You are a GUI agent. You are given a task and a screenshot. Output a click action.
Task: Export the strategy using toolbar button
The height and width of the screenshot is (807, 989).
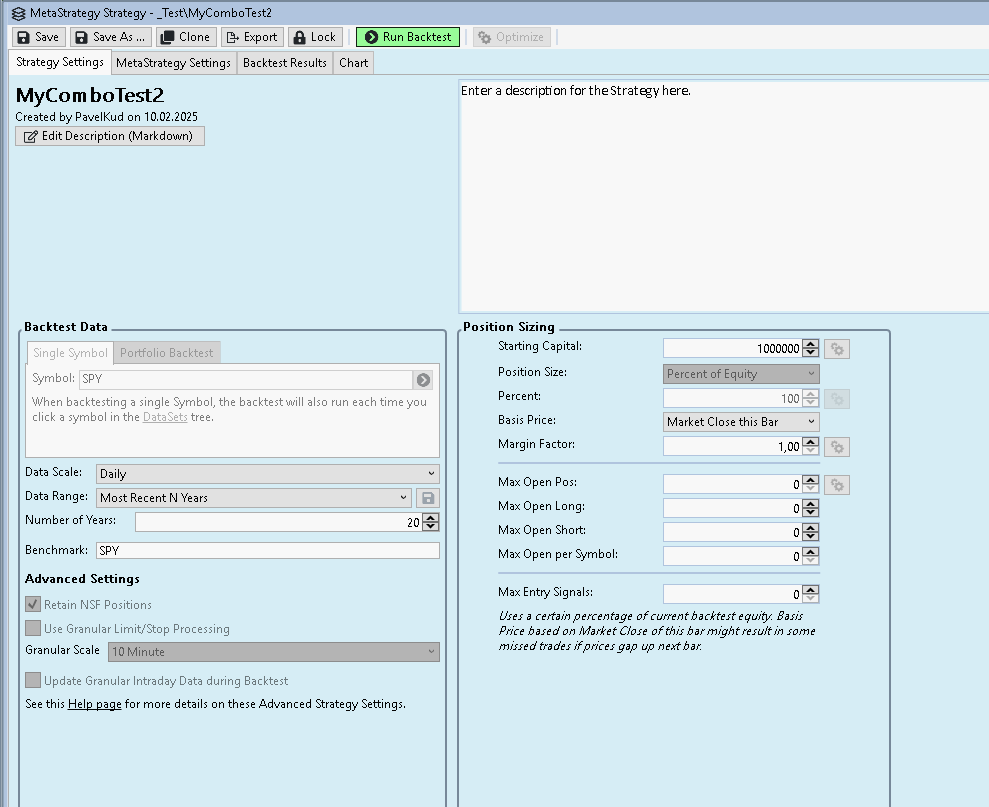[x=251, y=37]
